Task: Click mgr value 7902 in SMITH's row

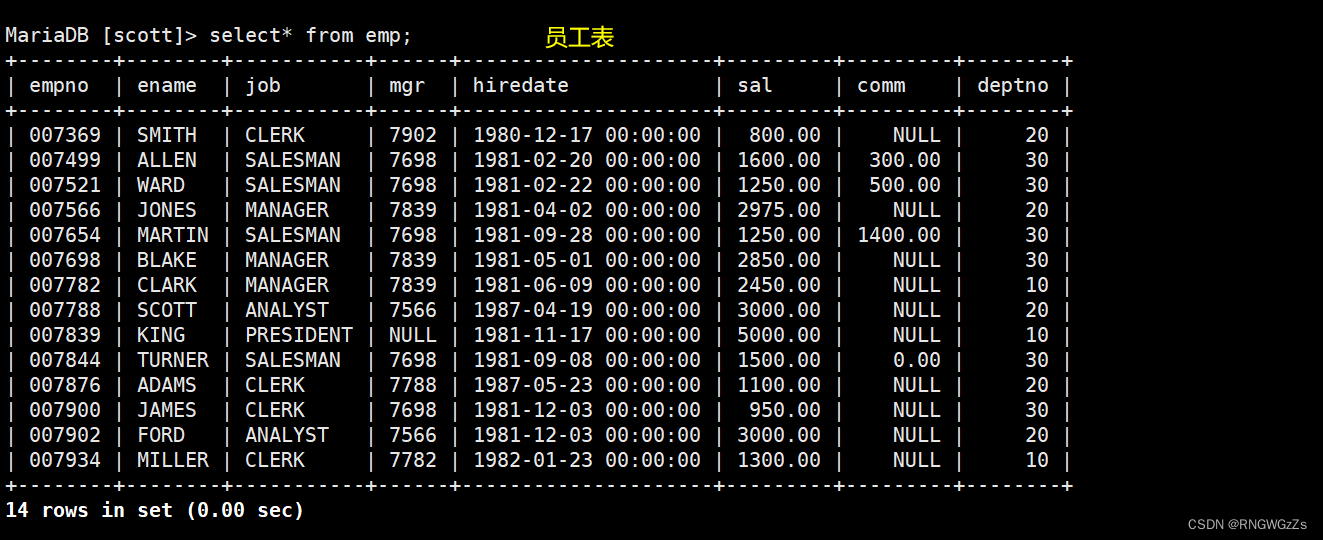Action: [x=413, y=135]
